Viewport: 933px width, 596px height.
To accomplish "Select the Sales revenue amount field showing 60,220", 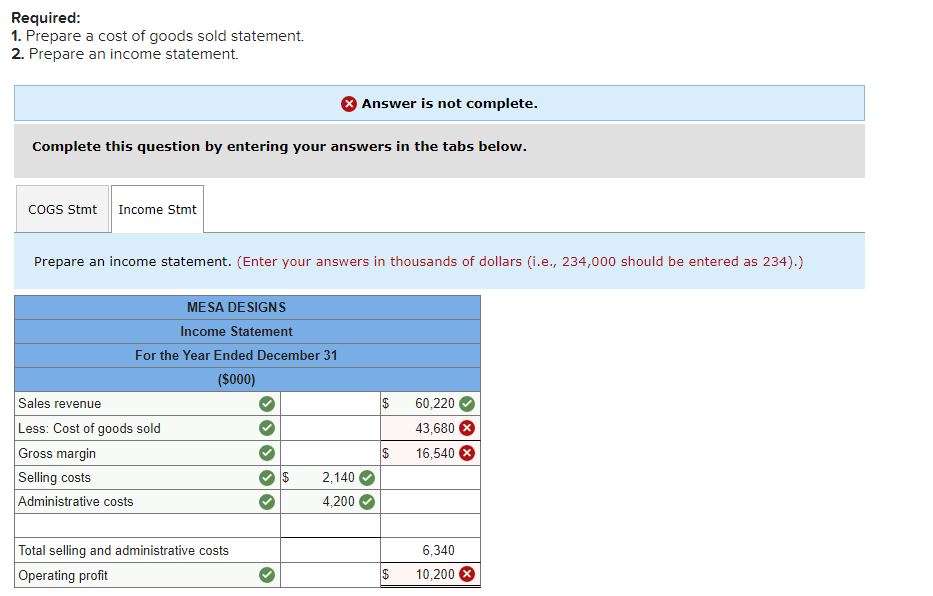I will [x=430, y=404].
